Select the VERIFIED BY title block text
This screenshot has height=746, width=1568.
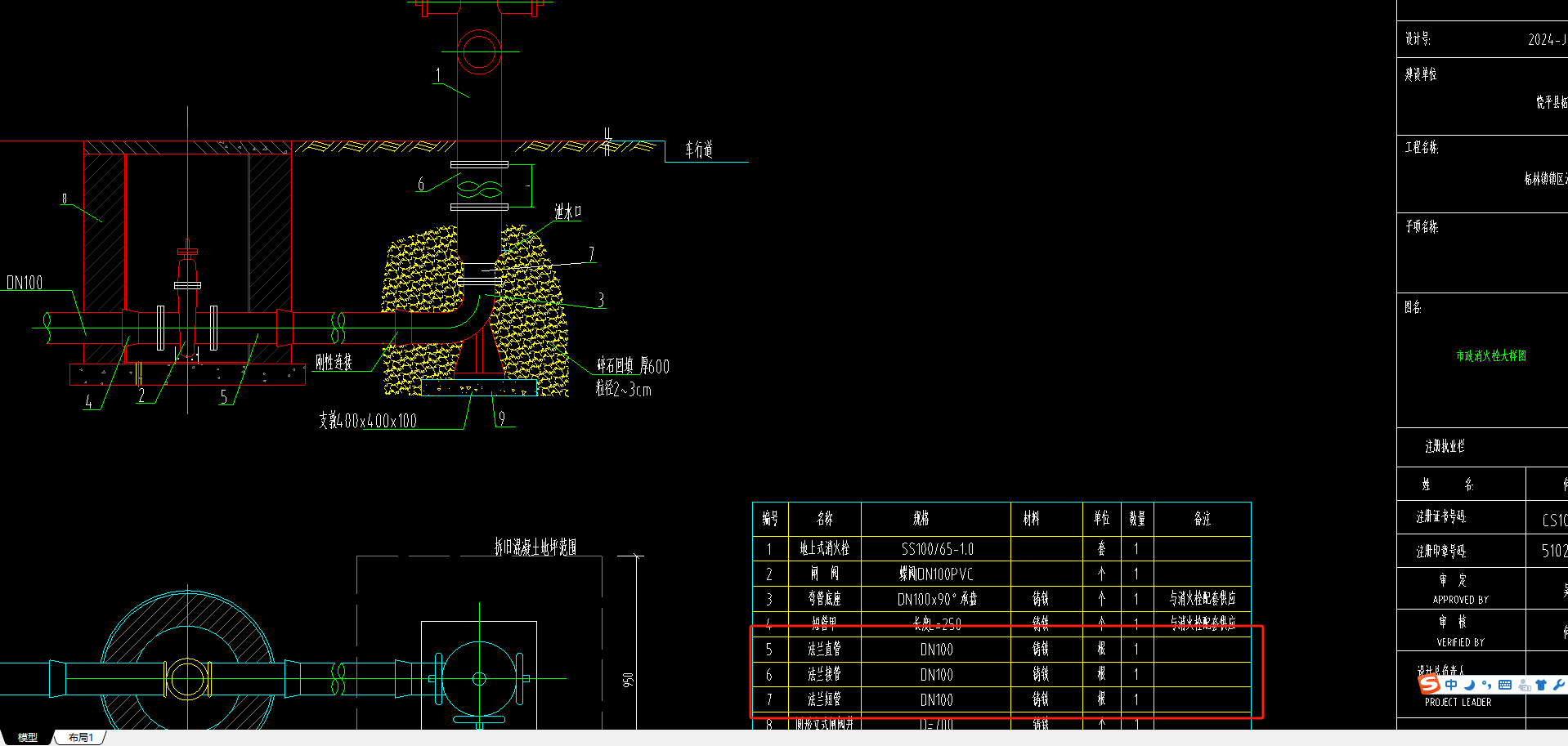pos(1461,643)
